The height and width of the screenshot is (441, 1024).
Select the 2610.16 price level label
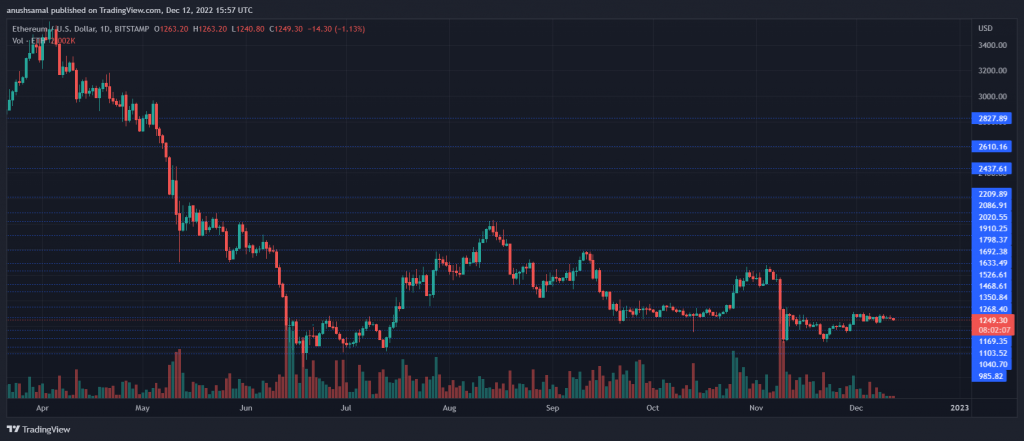click(993, 146)
